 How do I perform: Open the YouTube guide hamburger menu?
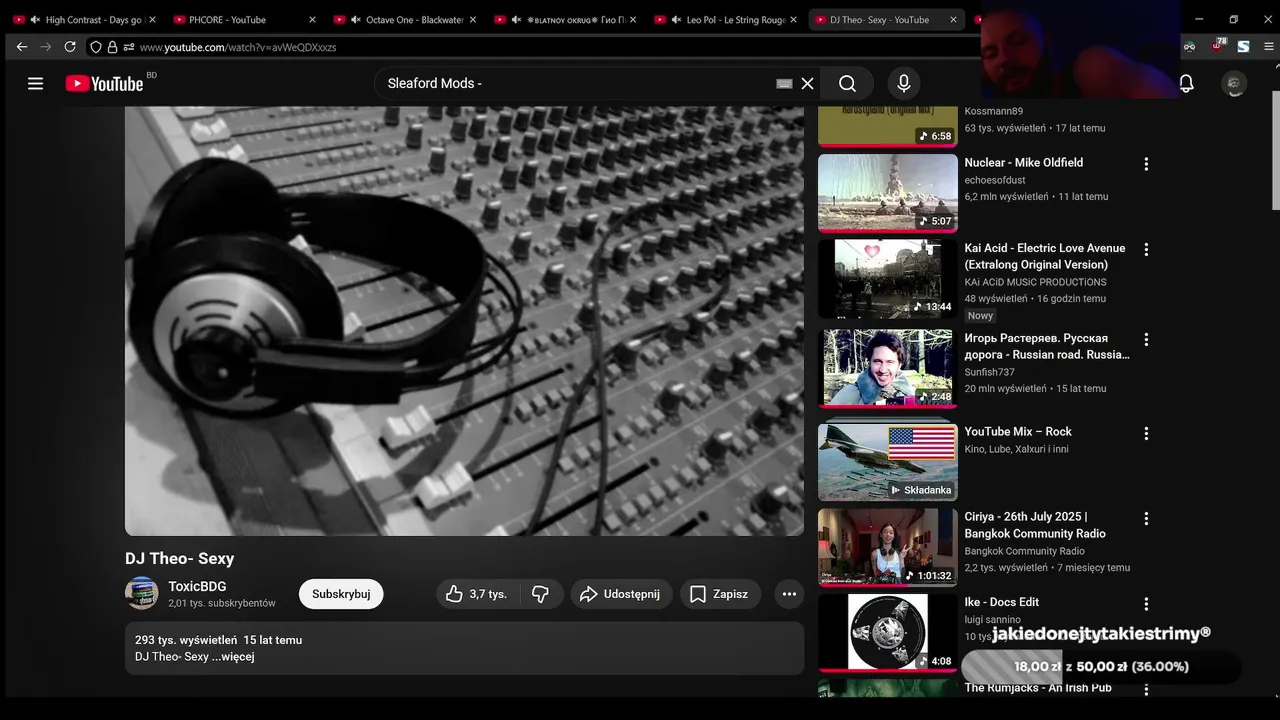[x=35, y=84]
